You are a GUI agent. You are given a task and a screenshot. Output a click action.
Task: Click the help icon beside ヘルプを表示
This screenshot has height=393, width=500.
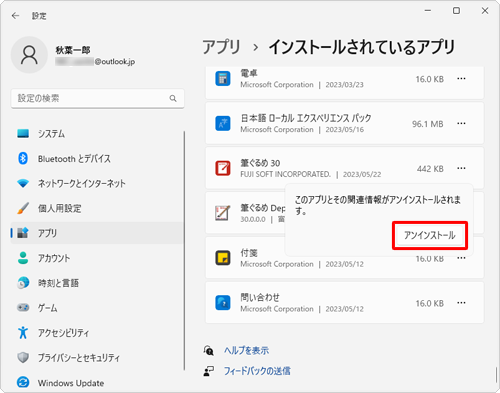point(209,350)
